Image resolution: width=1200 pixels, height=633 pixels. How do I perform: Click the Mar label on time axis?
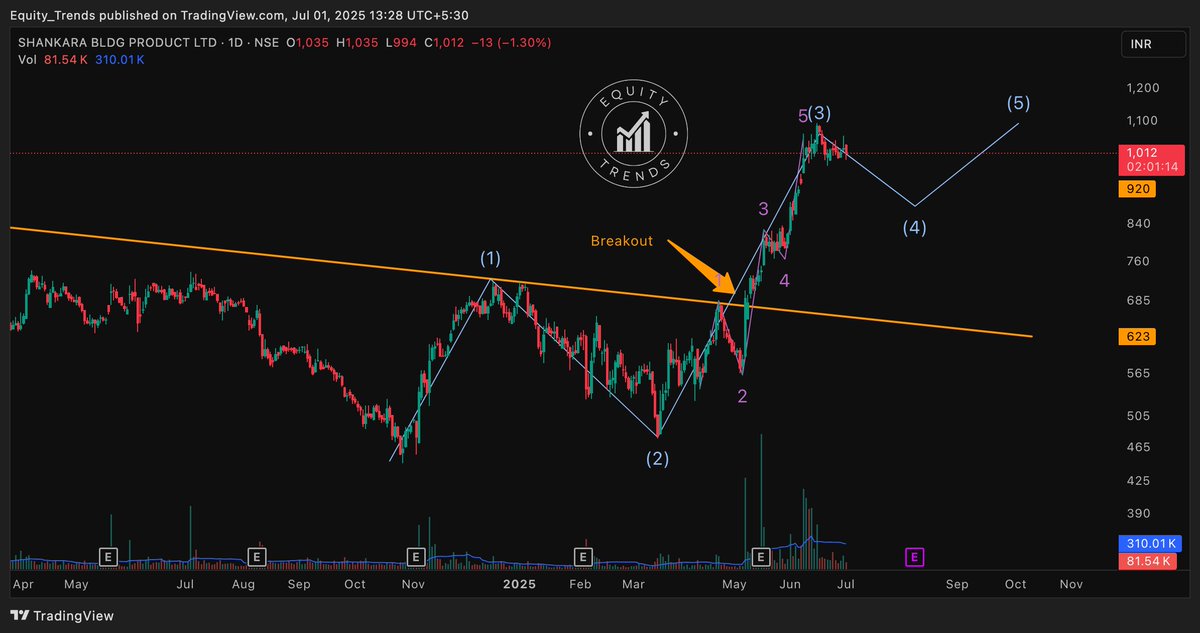[632, 583]
